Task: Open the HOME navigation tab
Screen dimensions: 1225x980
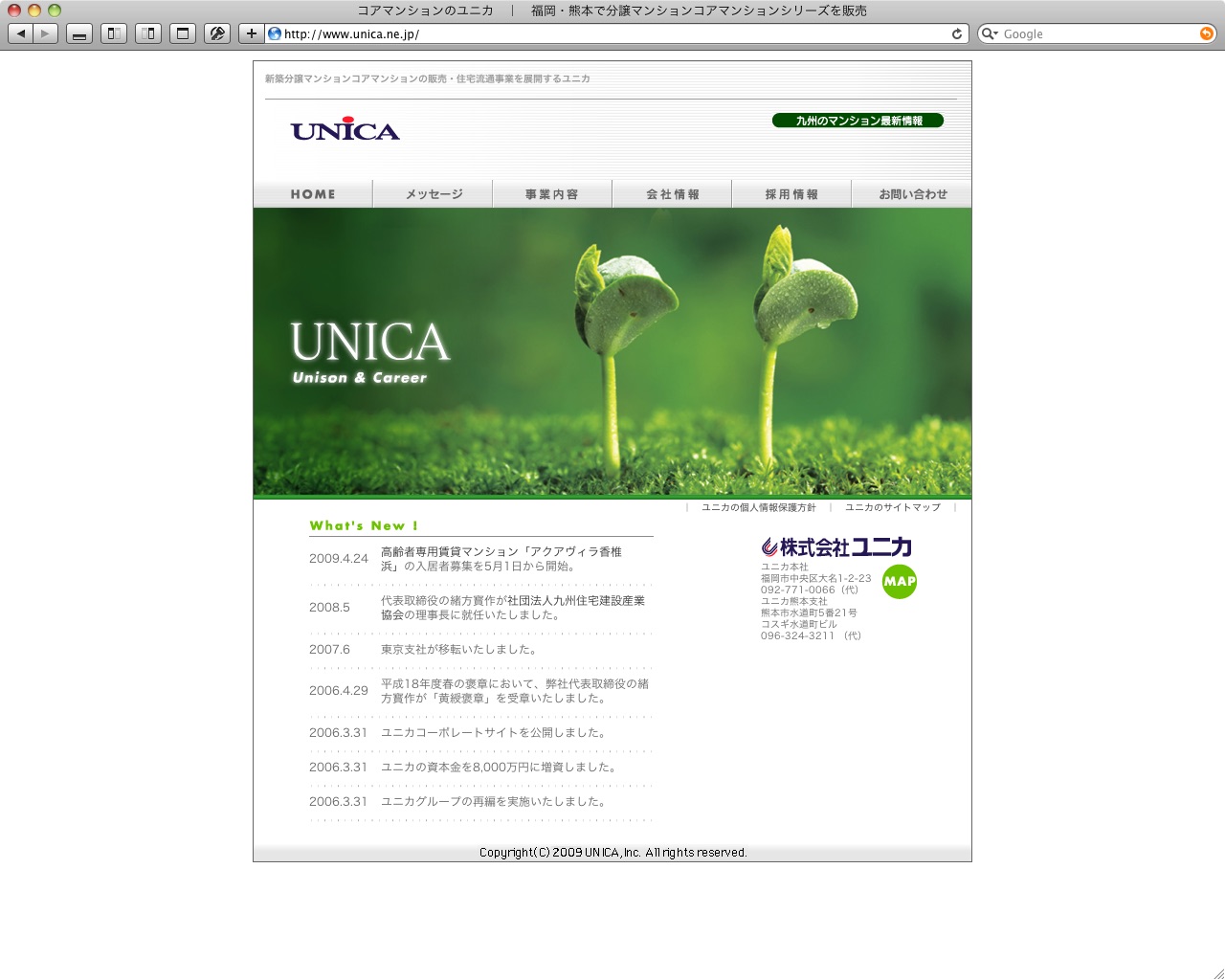Action: (x=313, y=194)
